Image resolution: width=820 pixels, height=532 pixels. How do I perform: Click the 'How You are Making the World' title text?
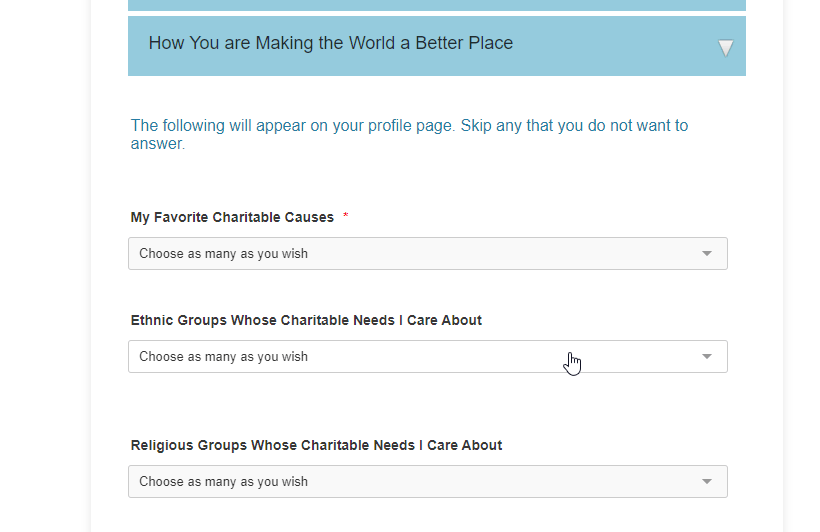[330, 43]
